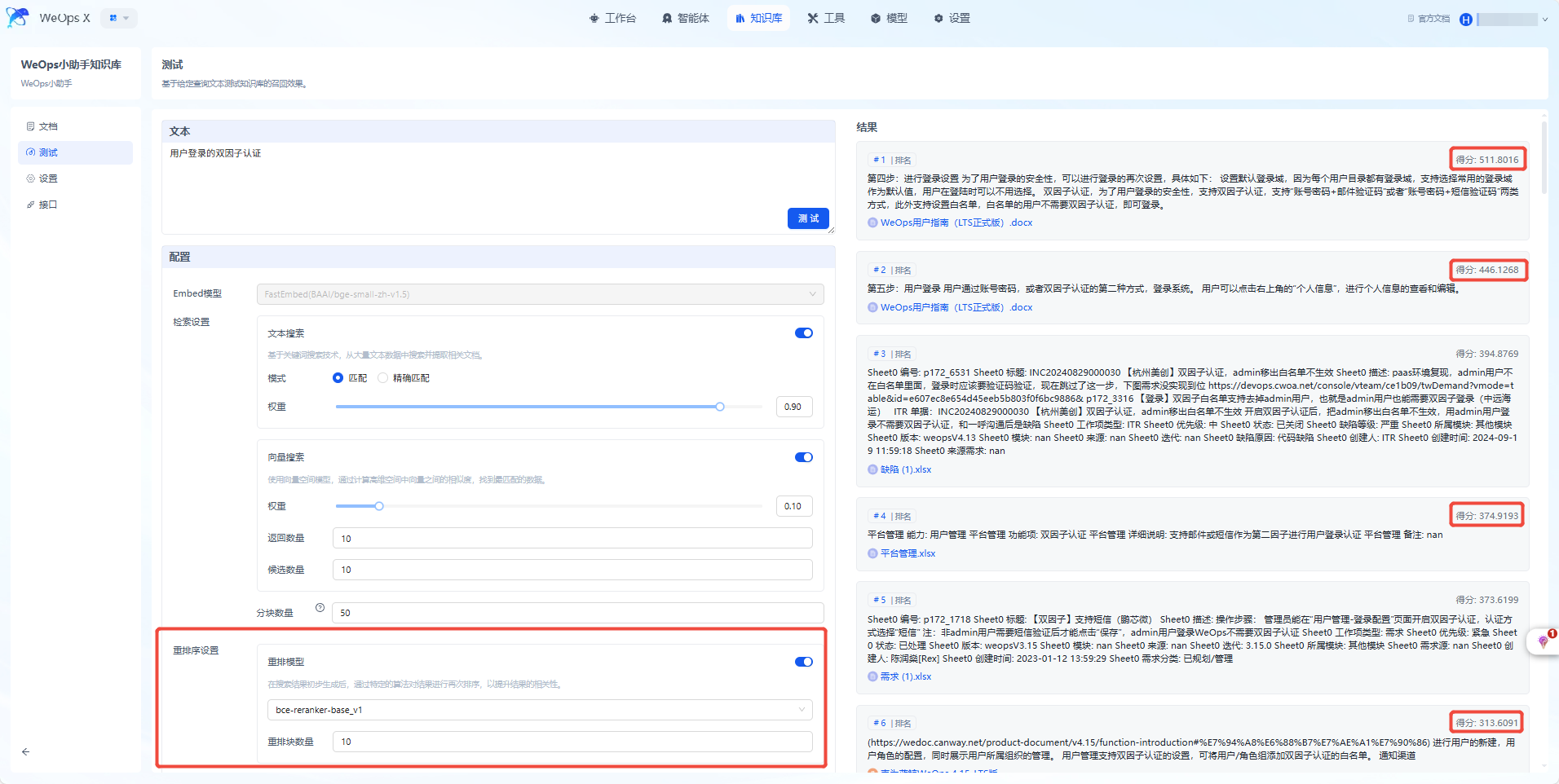Image resolution: width=1559 pixels, height=784 pixels.
Task: Click the 缺陷 (1).xlsx file icon
Action: (872, 469)
